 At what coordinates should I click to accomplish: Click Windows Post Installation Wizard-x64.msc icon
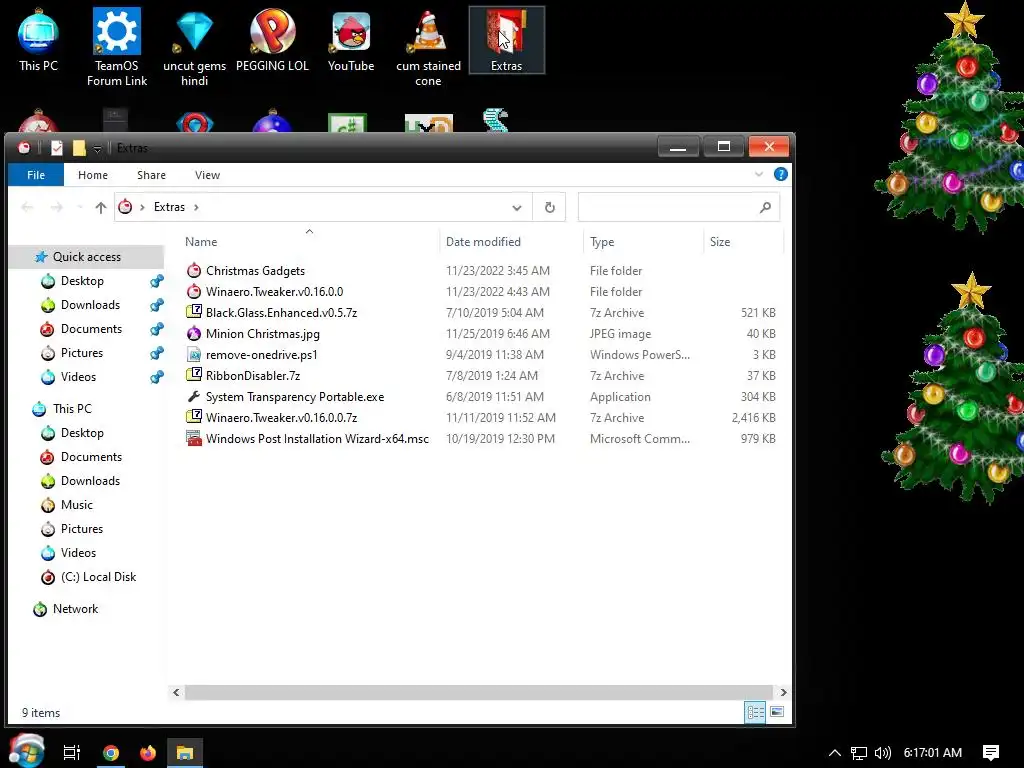click(x=193, y=438)
